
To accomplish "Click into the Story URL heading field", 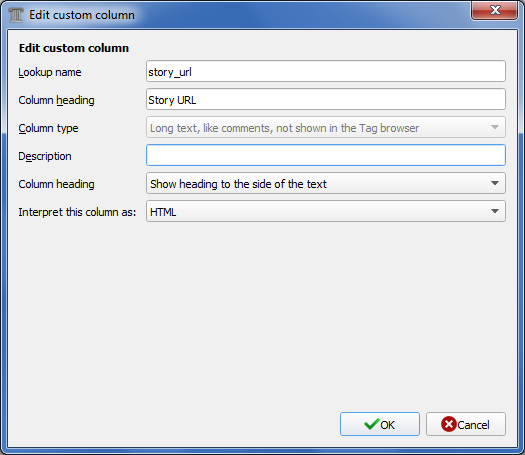I will [325, 99].
